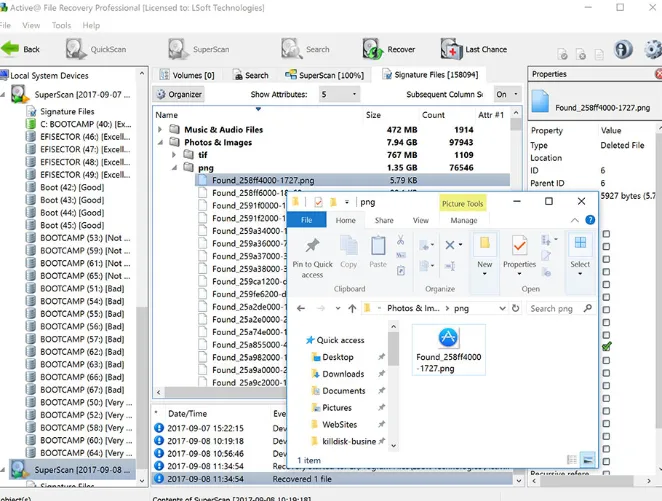Image resolution: width=662 pixels, height=501 pixels.
Task: Tick the checkbox just below the green checkmark
Action: pyautogui.click(x=606, y=360)
